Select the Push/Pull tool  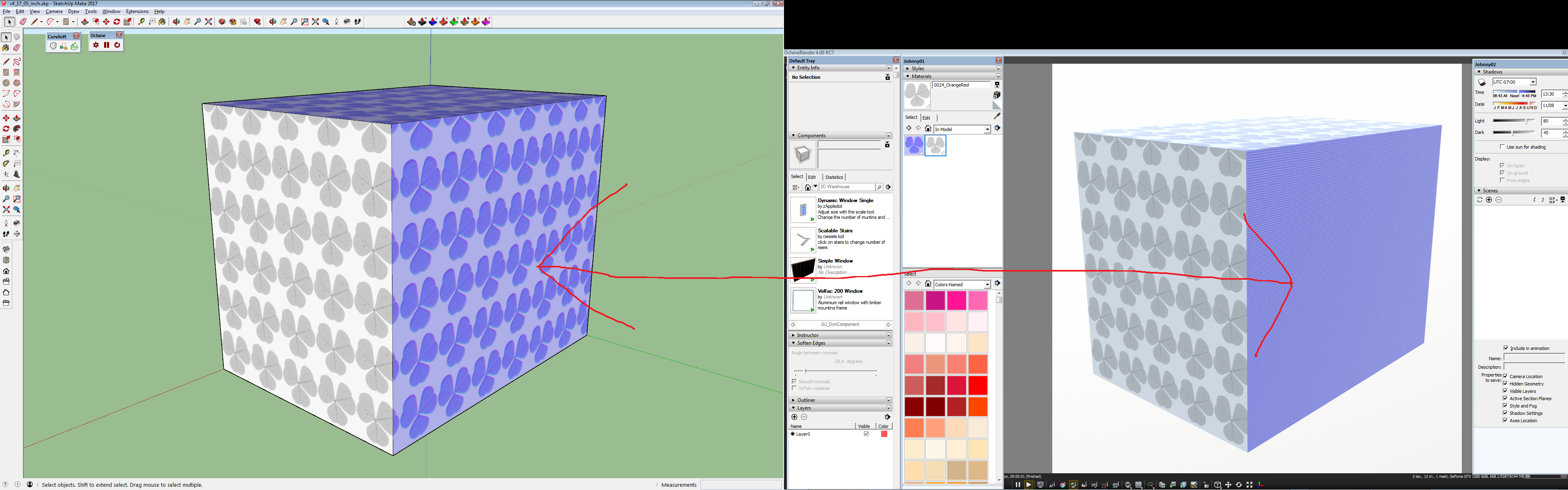(85, 22)
